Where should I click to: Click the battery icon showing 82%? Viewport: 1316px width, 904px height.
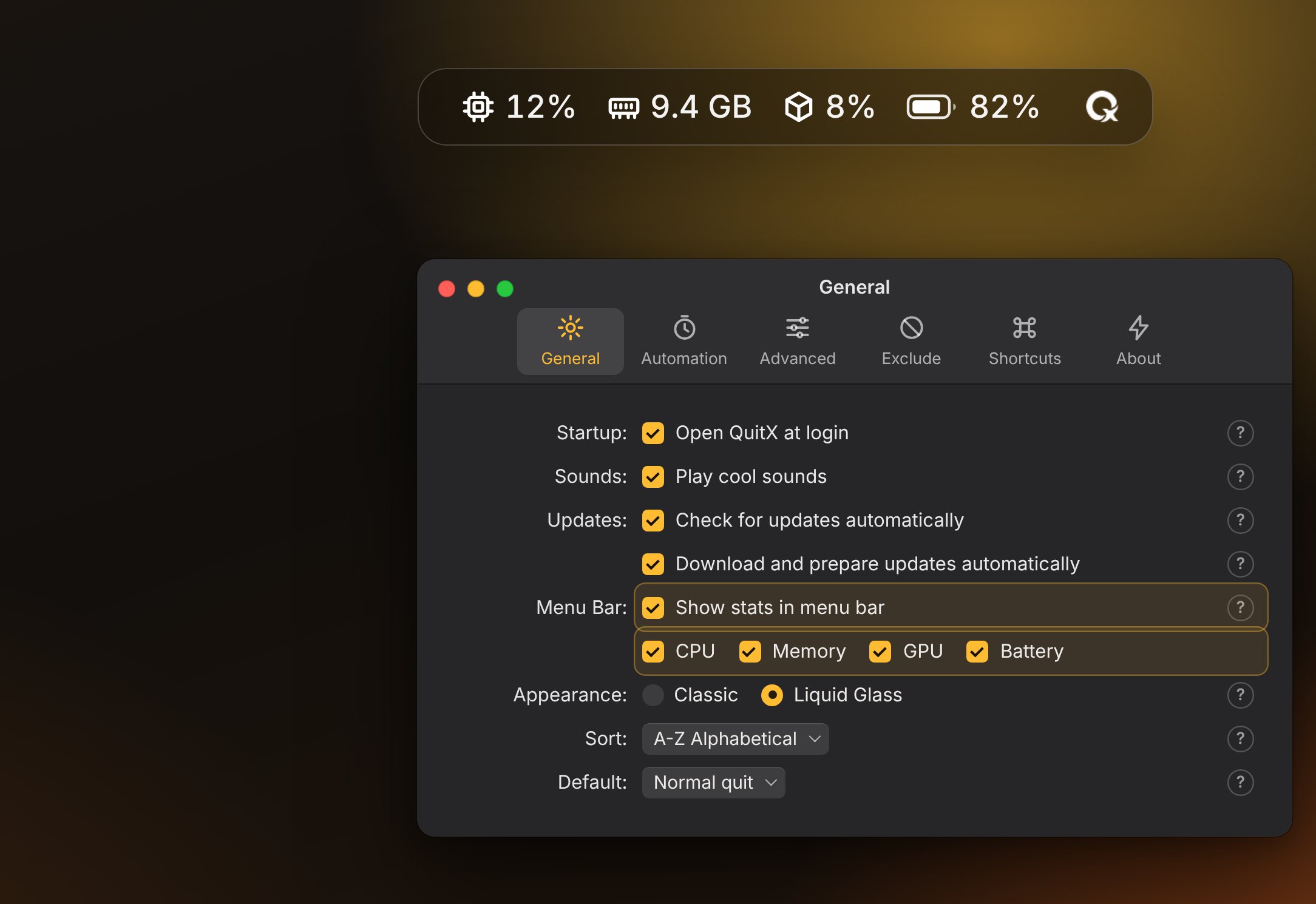click(931, 107)
